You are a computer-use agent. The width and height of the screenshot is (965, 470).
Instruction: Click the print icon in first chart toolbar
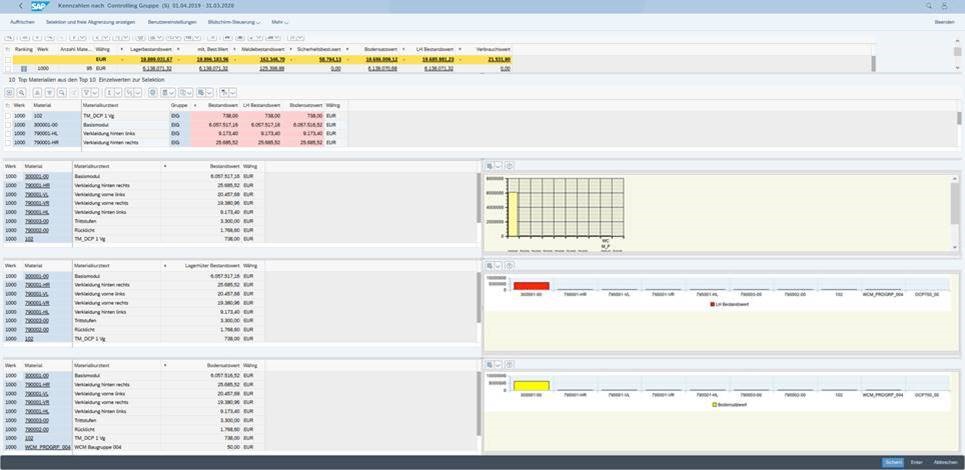pos(508,166)
